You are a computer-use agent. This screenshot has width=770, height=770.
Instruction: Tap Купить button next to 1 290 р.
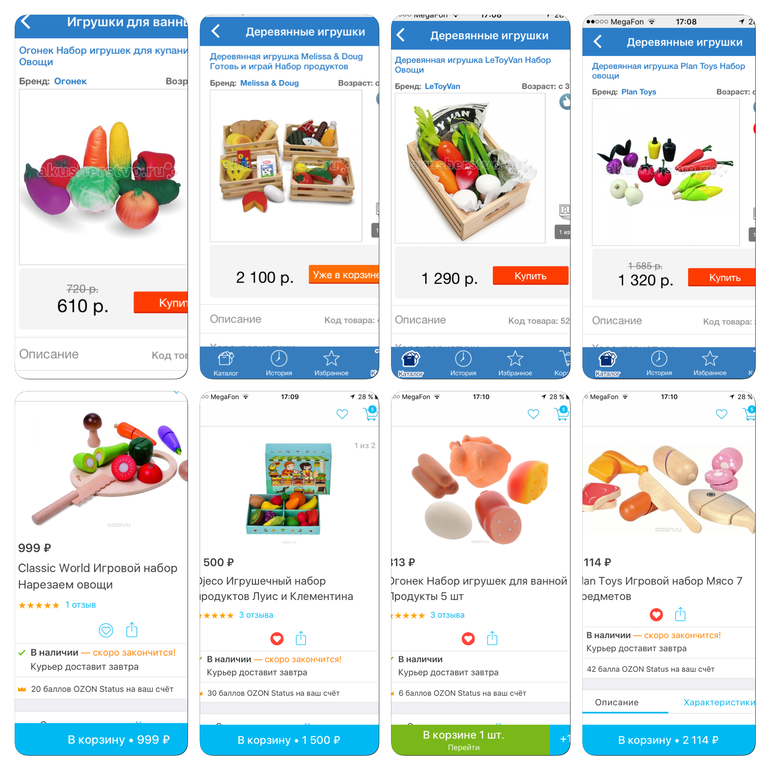530,276
